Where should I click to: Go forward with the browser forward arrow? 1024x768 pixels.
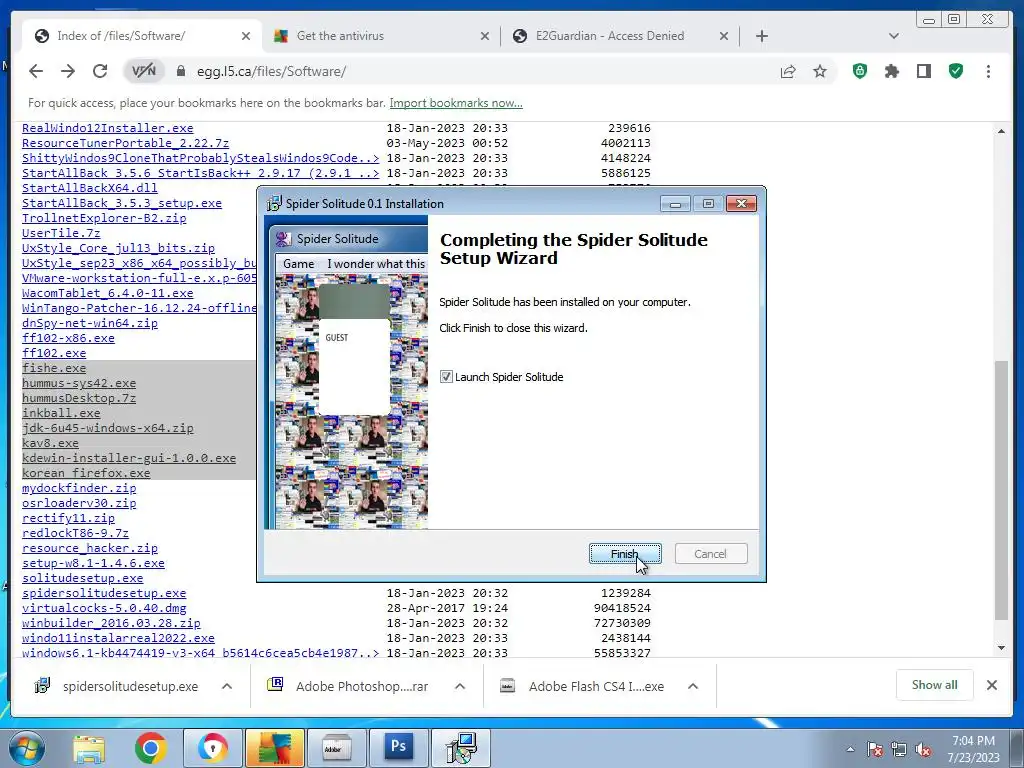coord(68,71)
